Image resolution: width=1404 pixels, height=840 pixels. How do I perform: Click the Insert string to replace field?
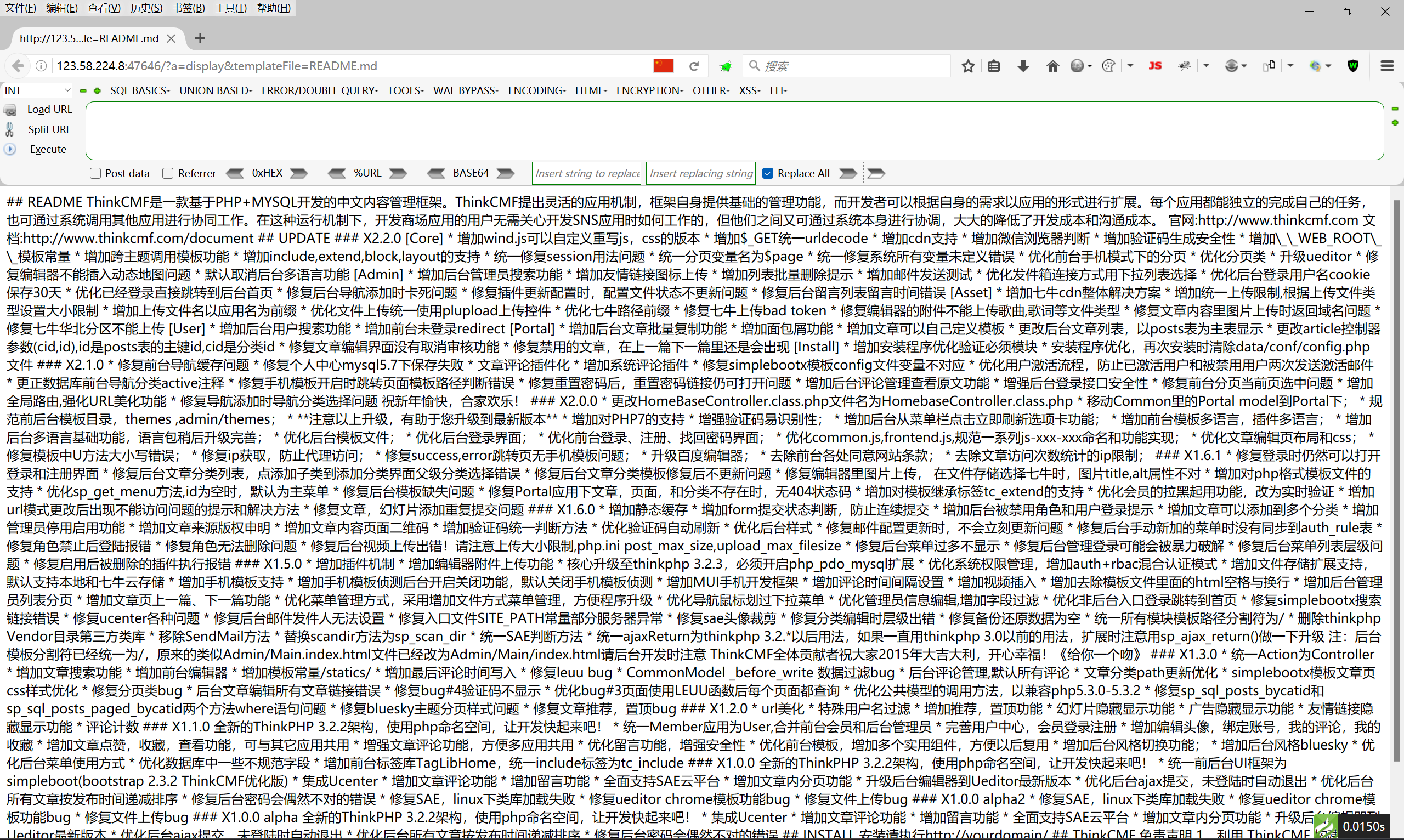pyautogui.click(x=586, y=173)
